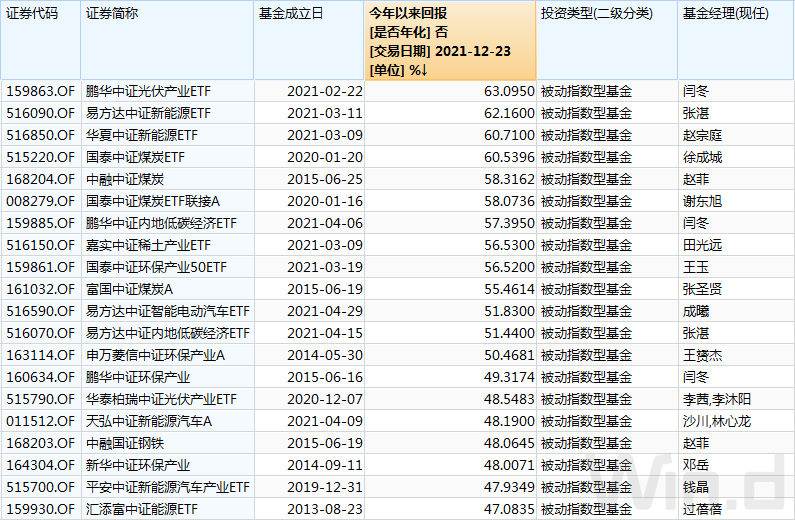The height and width of the screenshot is (520, 795).
Task: Open fund 鹏华中证光伏产业ETF
Action: tap(148, 92)
